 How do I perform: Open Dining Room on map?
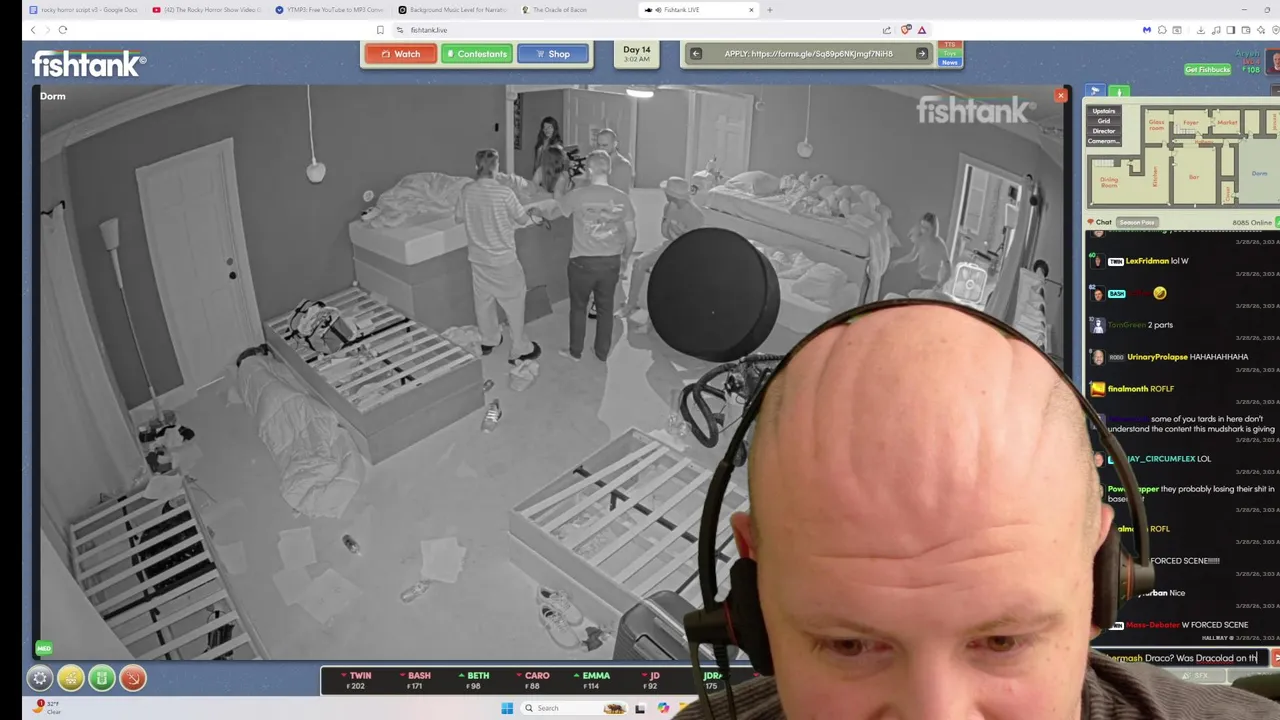point(1109,182)
